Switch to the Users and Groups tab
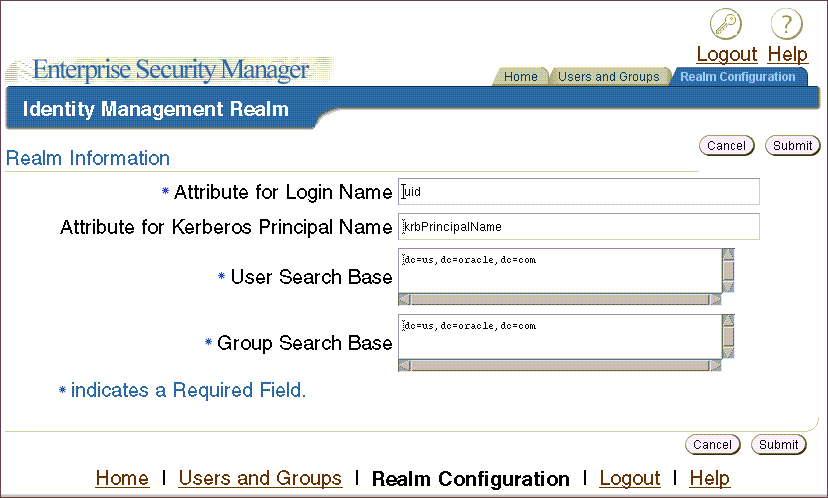Screen dimensions: 828x498 tap(608, 77)
